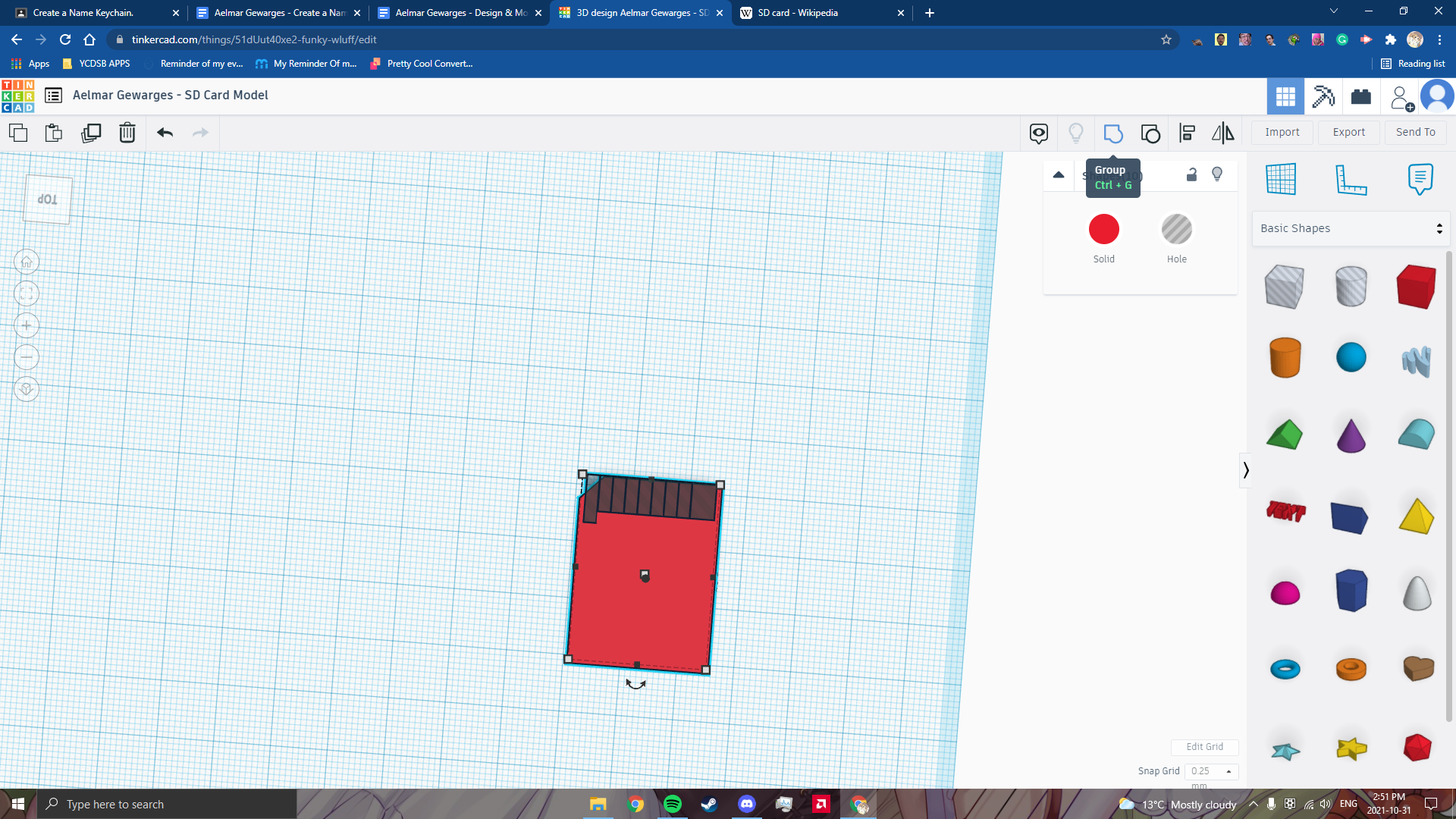The width and height of the screenshot is (1456, 819).
Task: Zoom in with plus button
Action: tap(27, 326)
